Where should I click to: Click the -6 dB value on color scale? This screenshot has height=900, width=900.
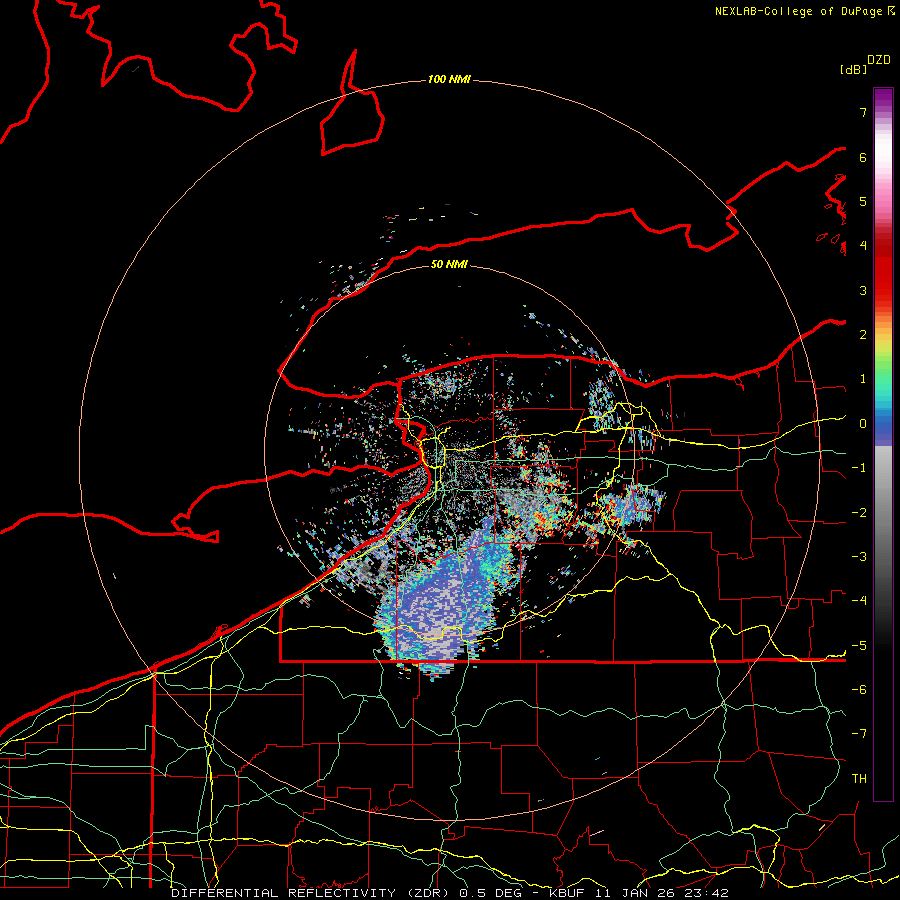pos(859,690)
